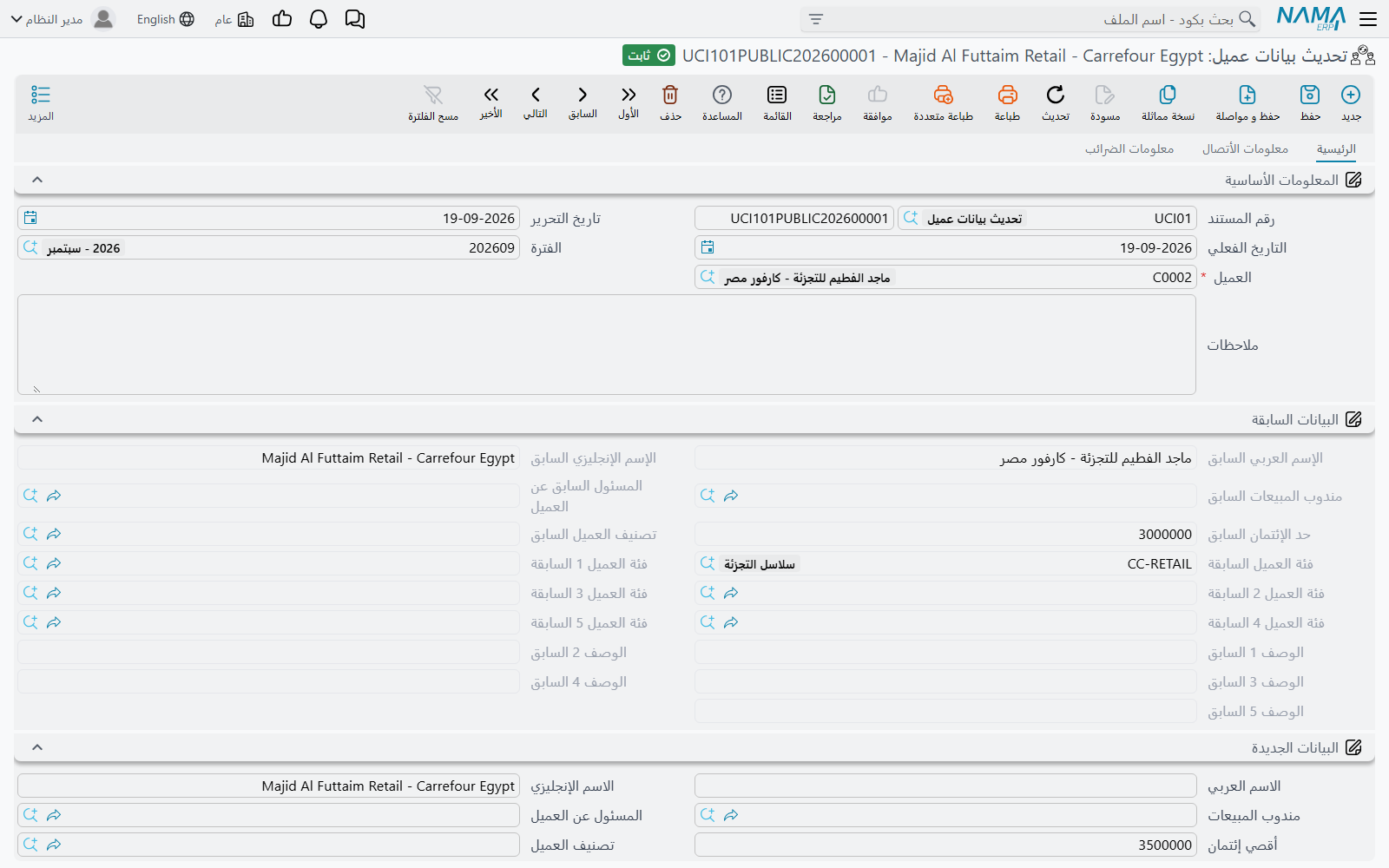Open the search filter options icon

pyautogui.click(x=815, y=19)
